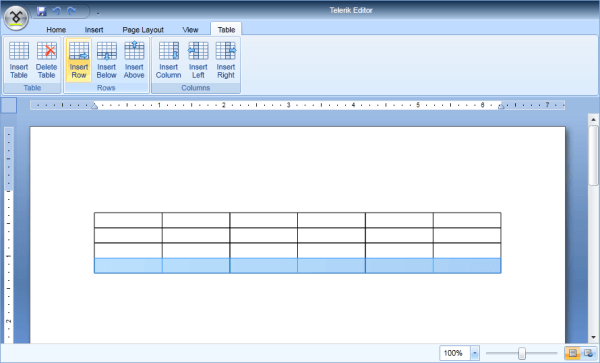
Task: Open the round application menu button
Action: click(16, 18)
